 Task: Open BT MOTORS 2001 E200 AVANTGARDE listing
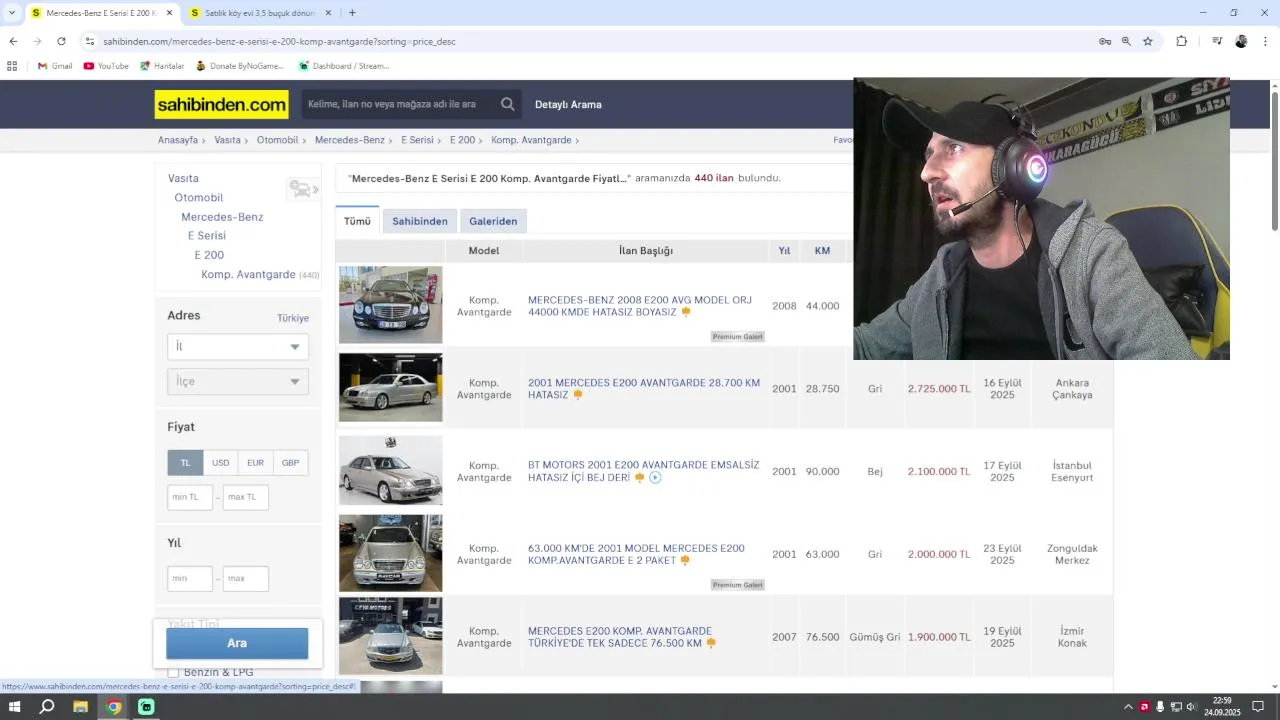(x=643, y=471)
